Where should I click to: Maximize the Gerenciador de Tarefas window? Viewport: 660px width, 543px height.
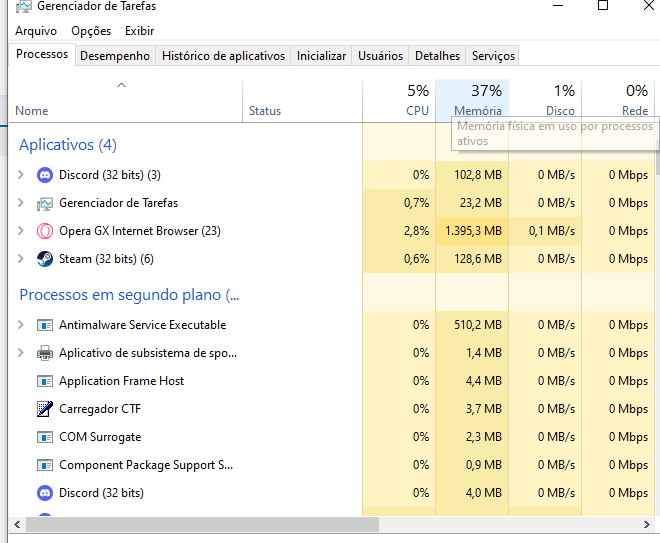point(603,5)
